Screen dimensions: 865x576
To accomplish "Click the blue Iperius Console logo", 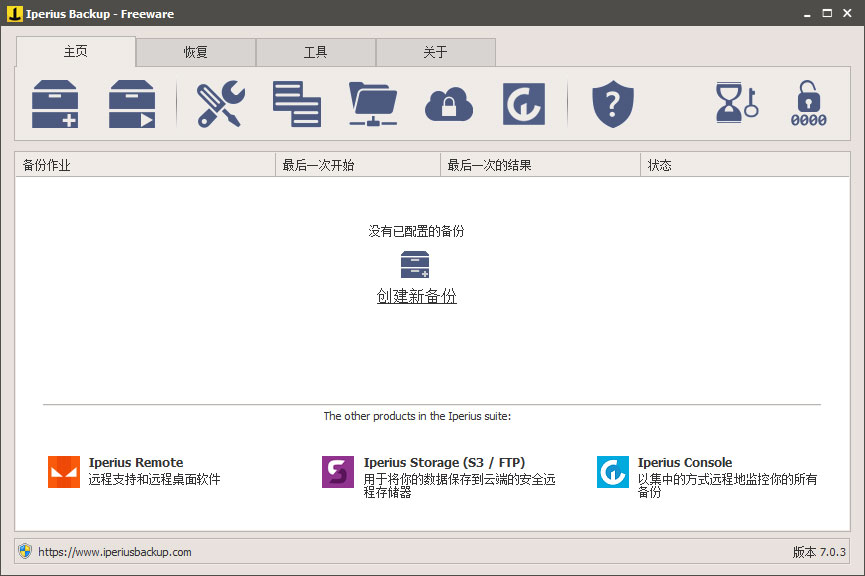I will (612, 472).
